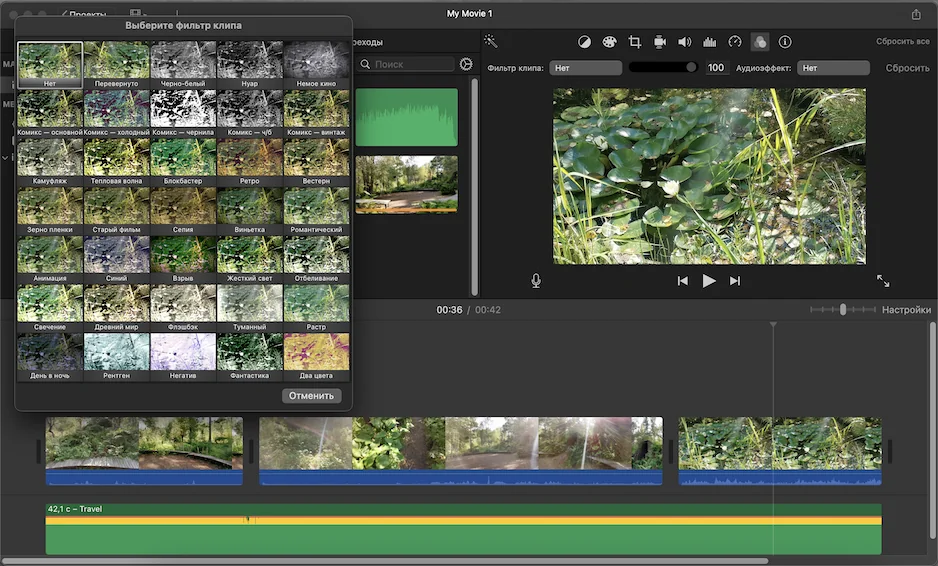The height and width of the screenshot is (566, 938).
Task: Open the 'Аудиоэффект' selector showing Нет
Action: 832,68
